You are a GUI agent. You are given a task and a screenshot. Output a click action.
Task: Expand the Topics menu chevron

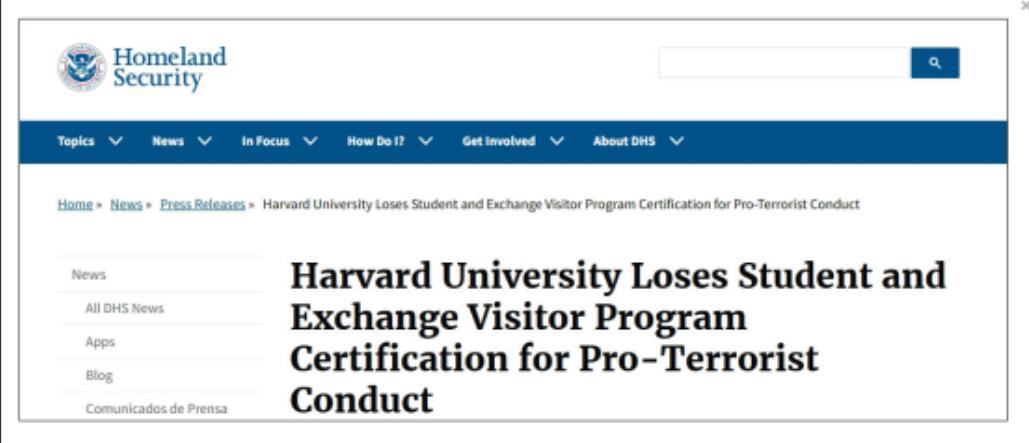point(116,141)
